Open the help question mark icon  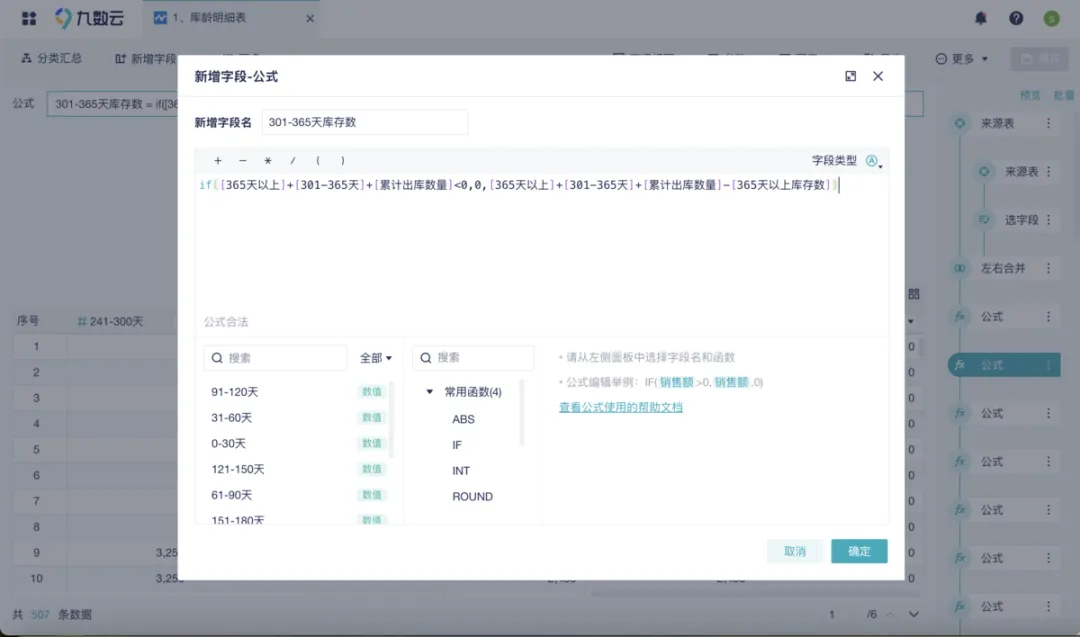pyautogui.click(x=1016, y=18)
